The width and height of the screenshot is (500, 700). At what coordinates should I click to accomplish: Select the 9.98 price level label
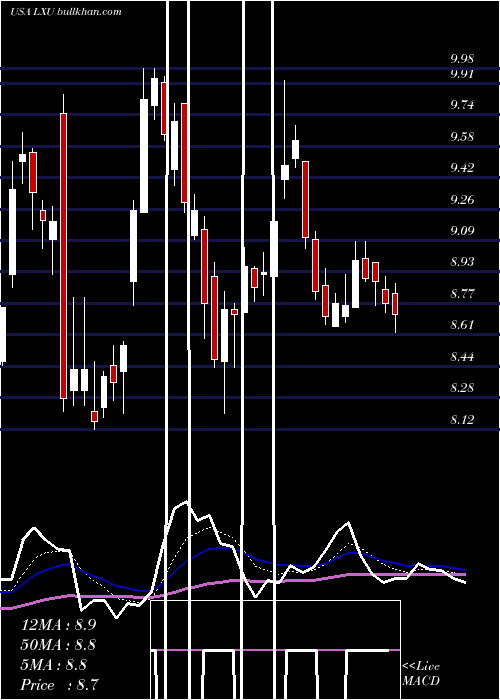[462, 59]
